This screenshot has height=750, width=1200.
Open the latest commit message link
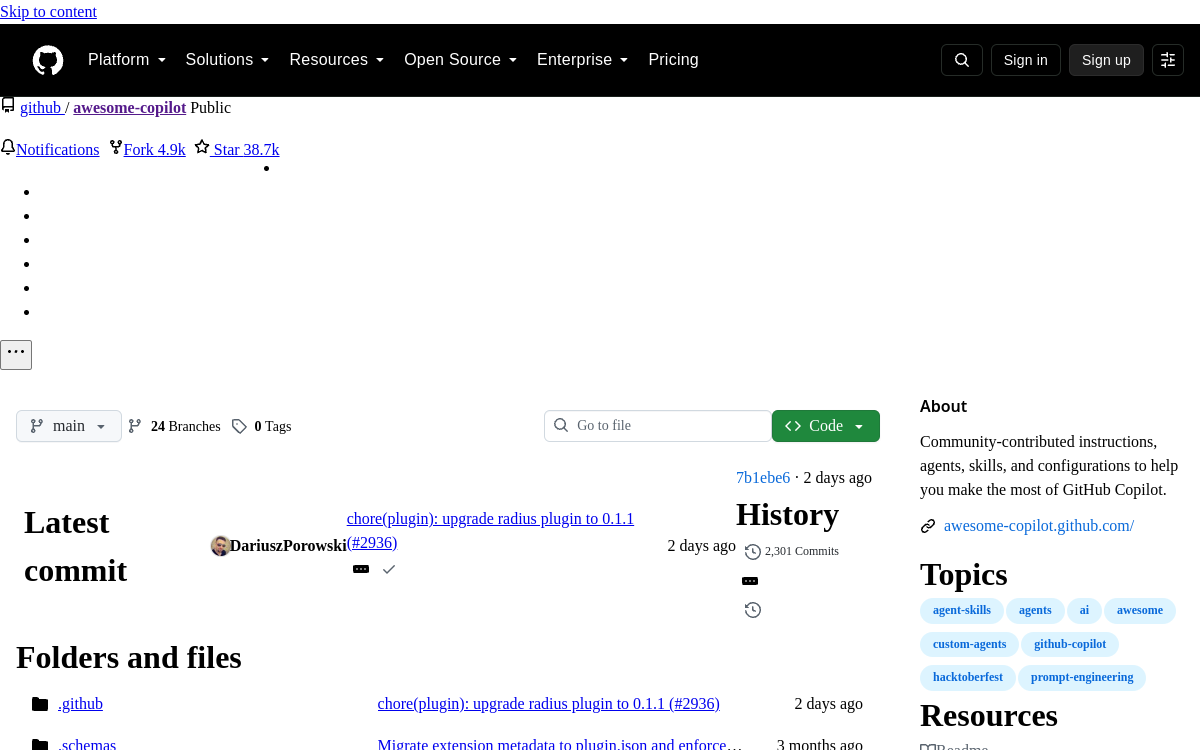[490, 530]
